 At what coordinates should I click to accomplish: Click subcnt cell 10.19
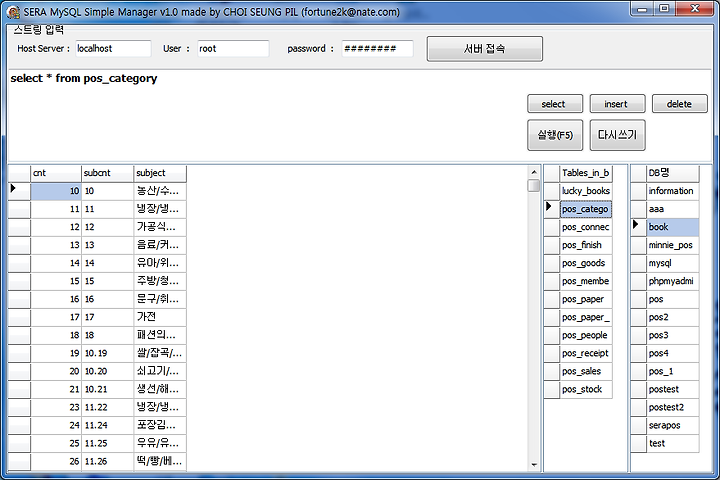point(107,353)
